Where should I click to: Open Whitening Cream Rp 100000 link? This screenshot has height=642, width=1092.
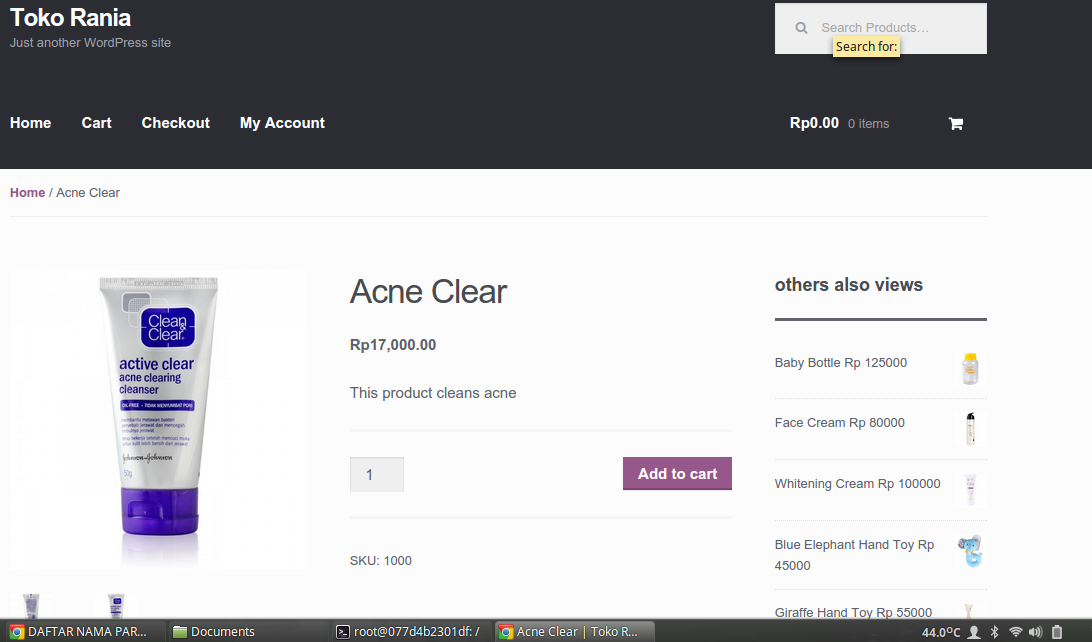coord(857,484)
